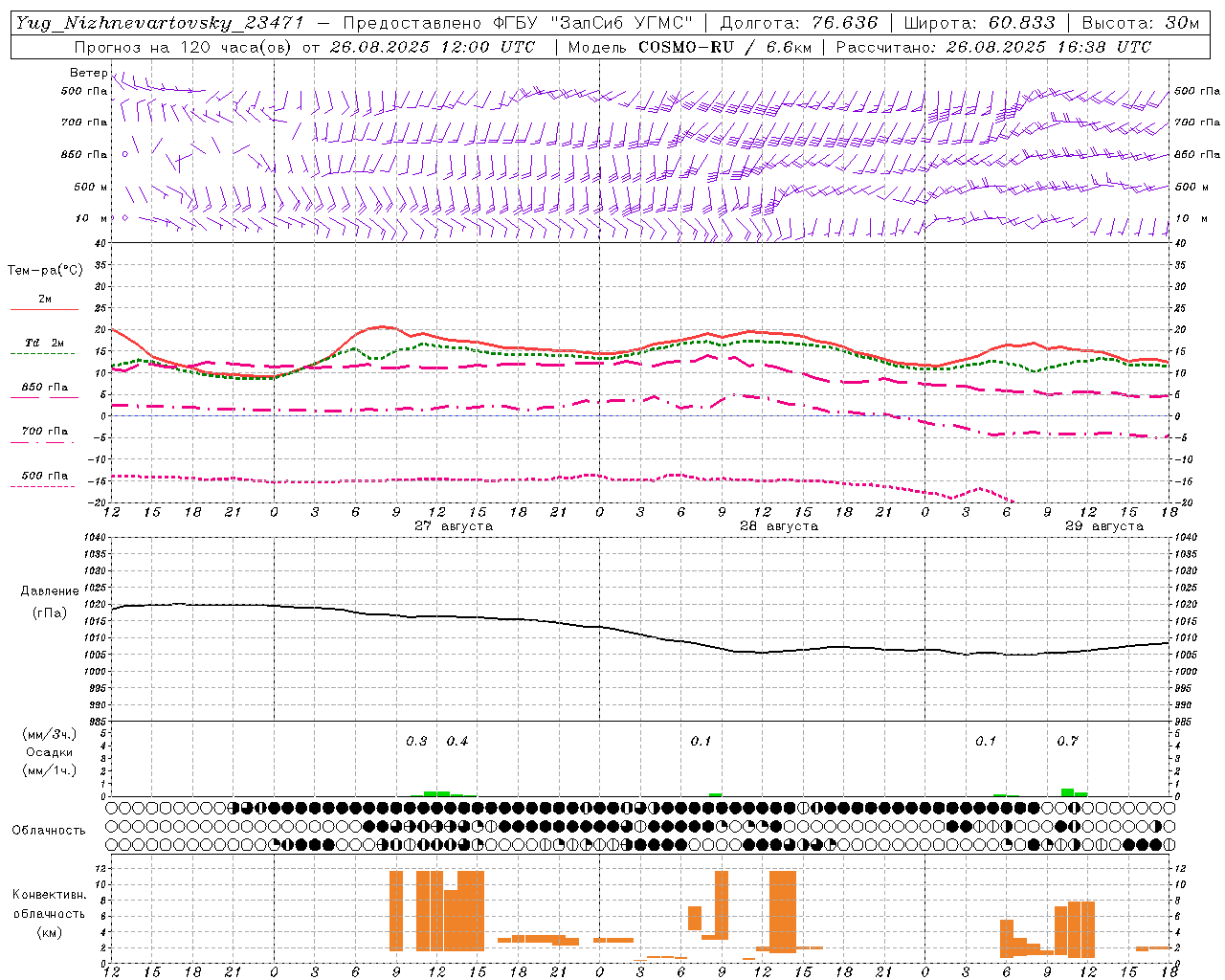Click the 28 августа date label
Screen dimensions: 1225x980
click(779, 526)
